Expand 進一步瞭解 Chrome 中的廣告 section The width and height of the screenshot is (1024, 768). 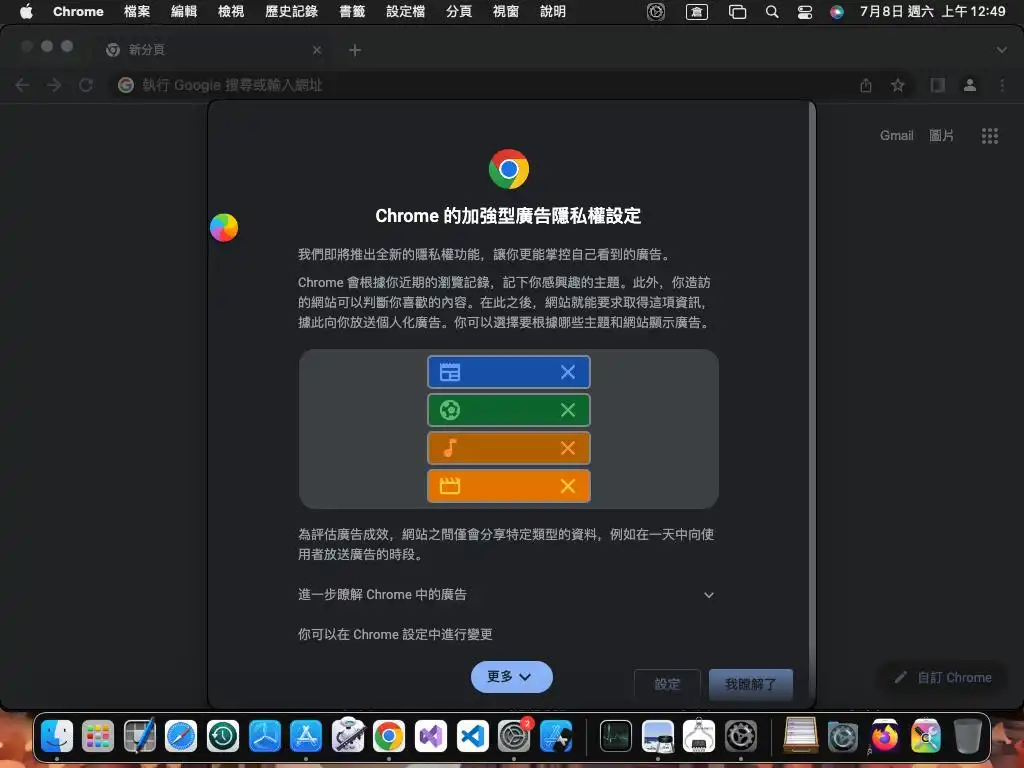(x=506, y=595)
